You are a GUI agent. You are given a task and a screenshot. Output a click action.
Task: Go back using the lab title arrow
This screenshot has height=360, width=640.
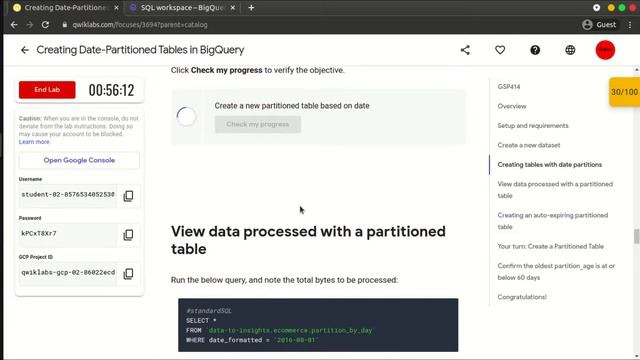point(25,50)
